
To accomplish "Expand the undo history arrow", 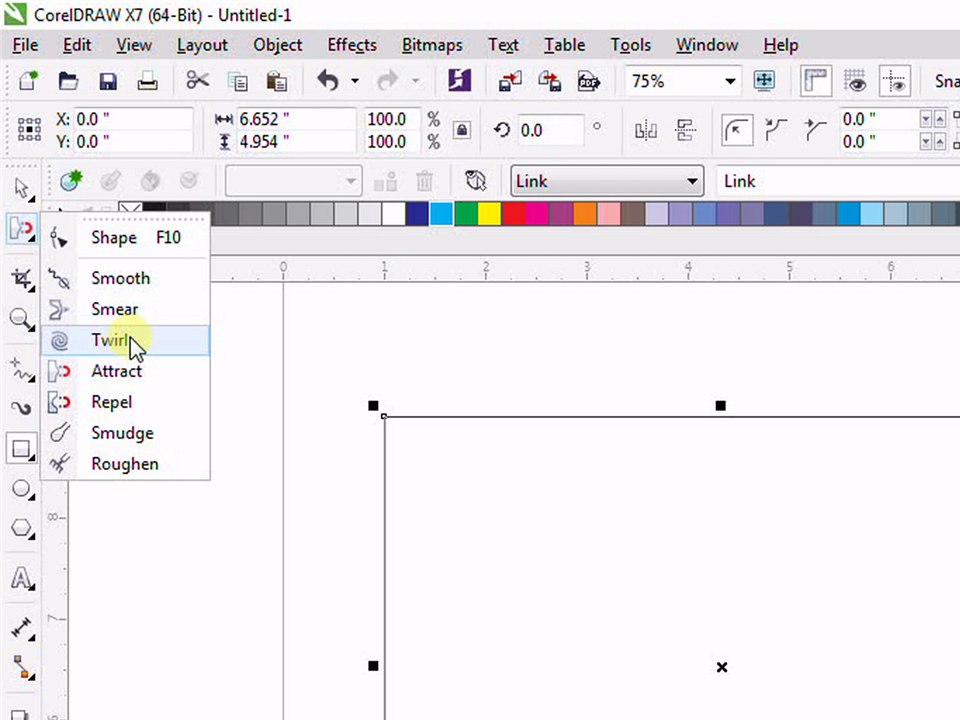I will click(354, 81).
